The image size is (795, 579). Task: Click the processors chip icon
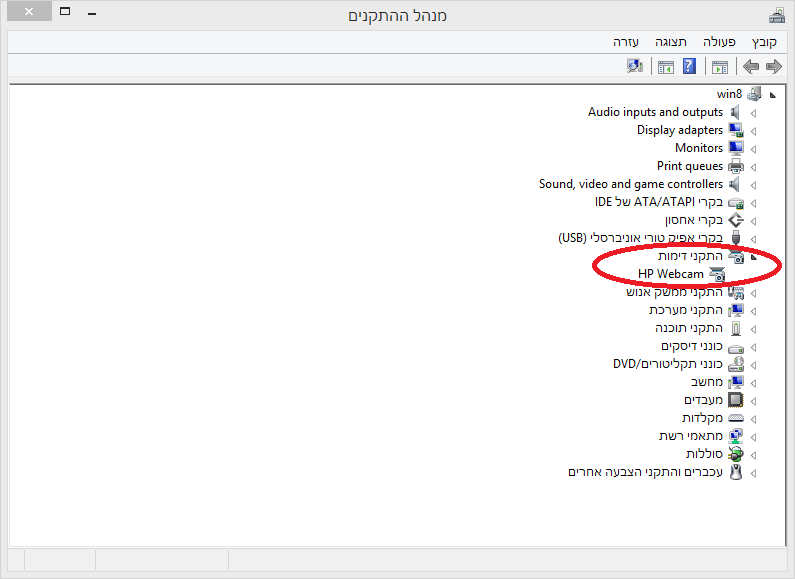[736, 400]
